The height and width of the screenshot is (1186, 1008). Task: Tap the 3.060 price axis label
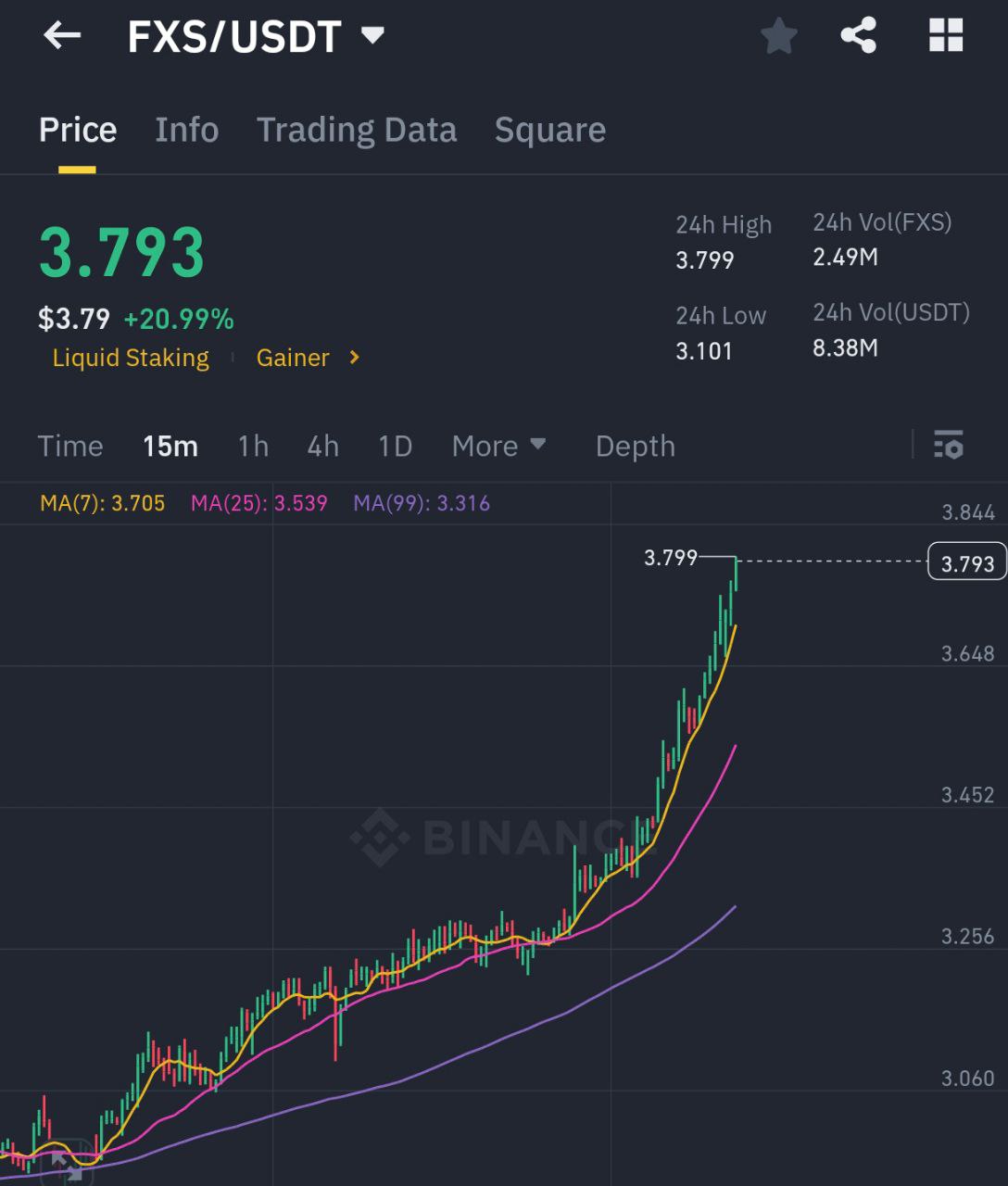[x=968, y=1079]
